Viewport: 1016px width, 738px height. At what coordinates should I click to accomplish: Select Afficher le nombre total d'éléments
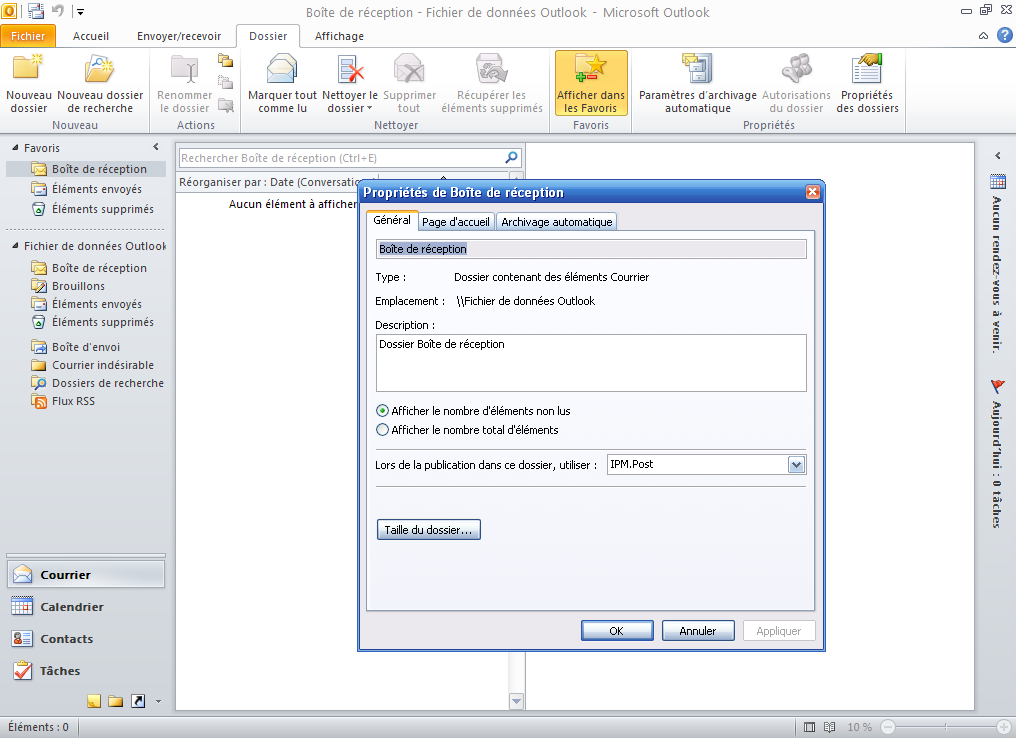[467, 430]
